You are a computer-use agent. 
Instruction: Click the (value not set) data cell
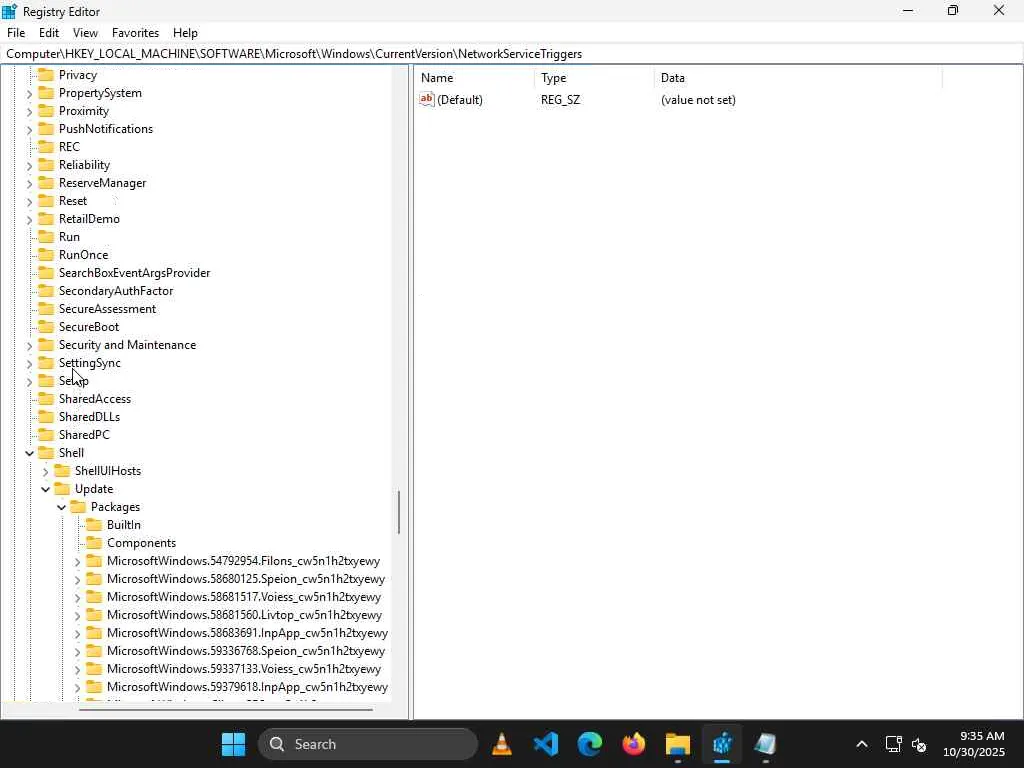tap(698, 99)
